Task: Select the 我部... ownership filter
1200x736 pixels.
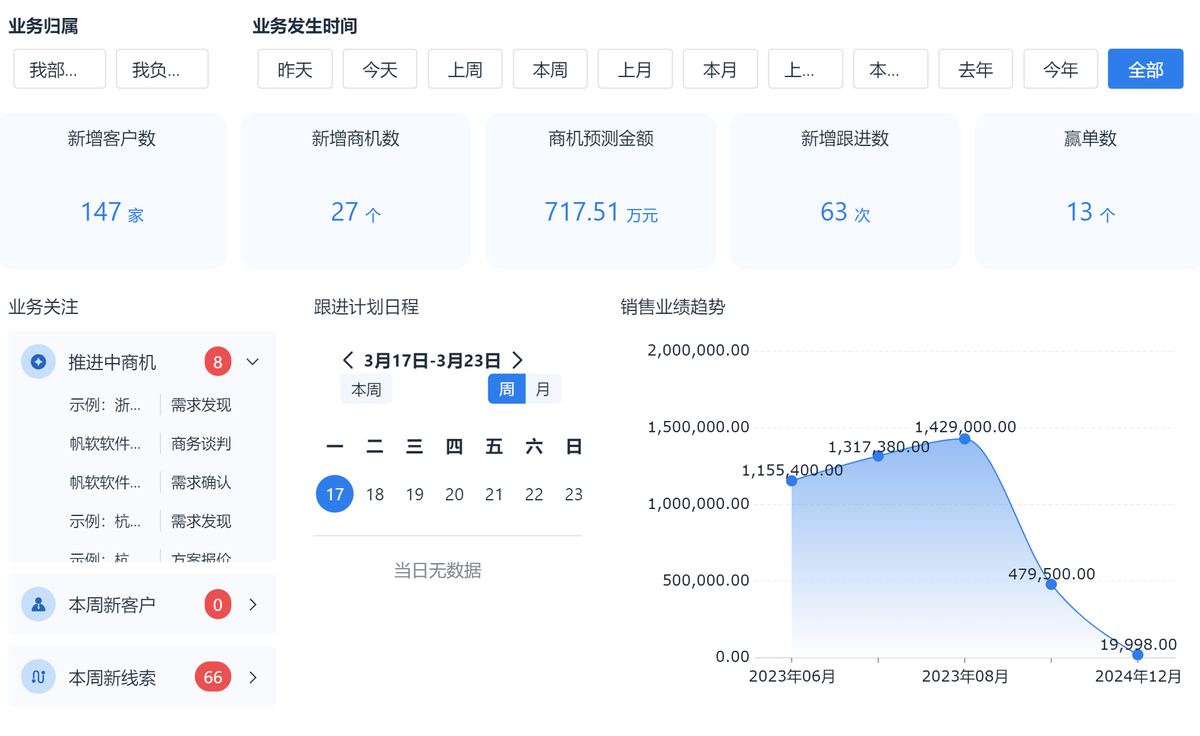Action: point(59,69)
